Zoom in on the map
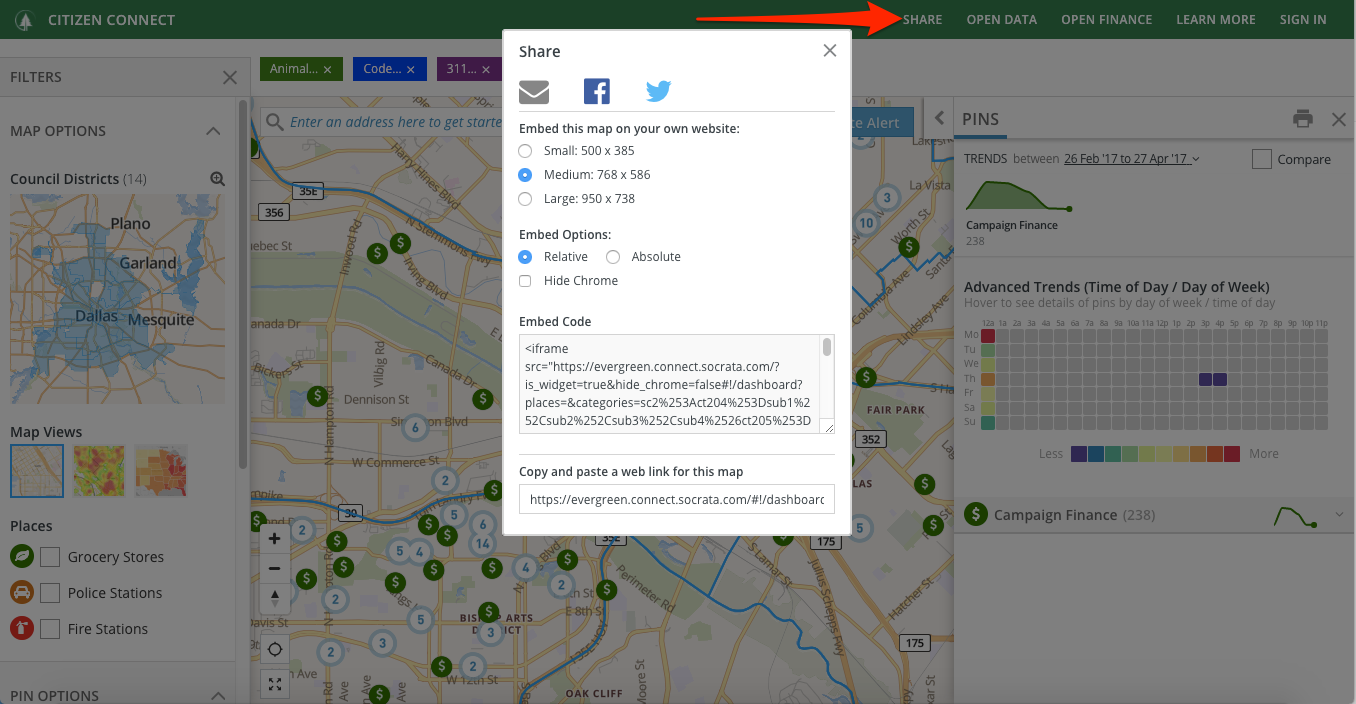 point(275,538)
